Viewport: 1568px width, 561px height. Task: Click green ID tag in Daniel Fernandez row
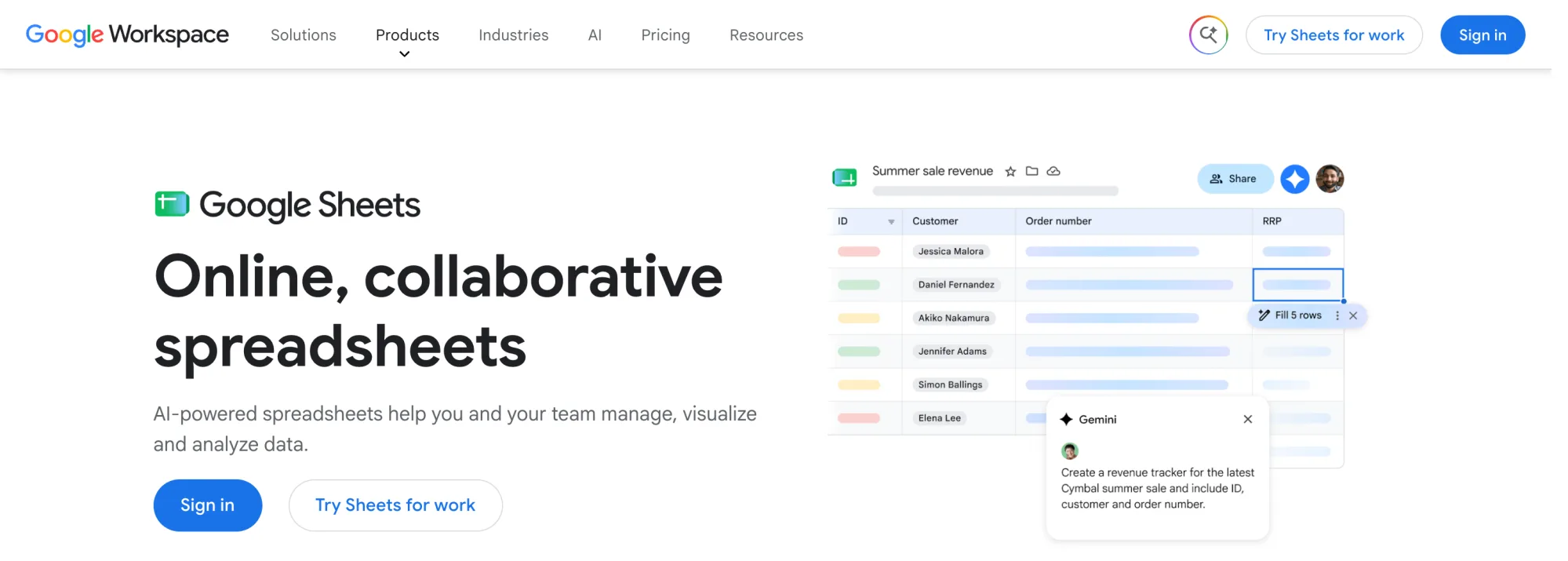[858, 285]
